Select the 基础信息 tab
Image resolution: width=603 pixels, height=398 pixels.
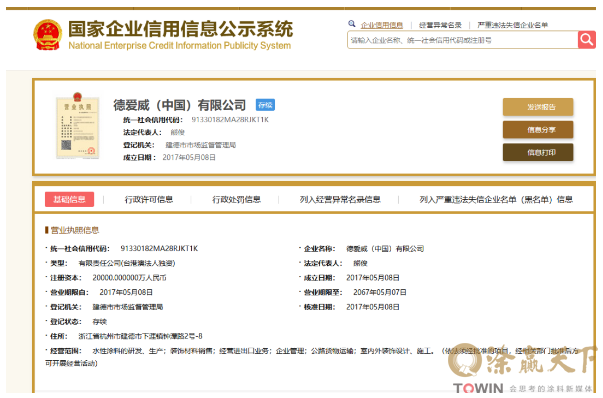70,199
